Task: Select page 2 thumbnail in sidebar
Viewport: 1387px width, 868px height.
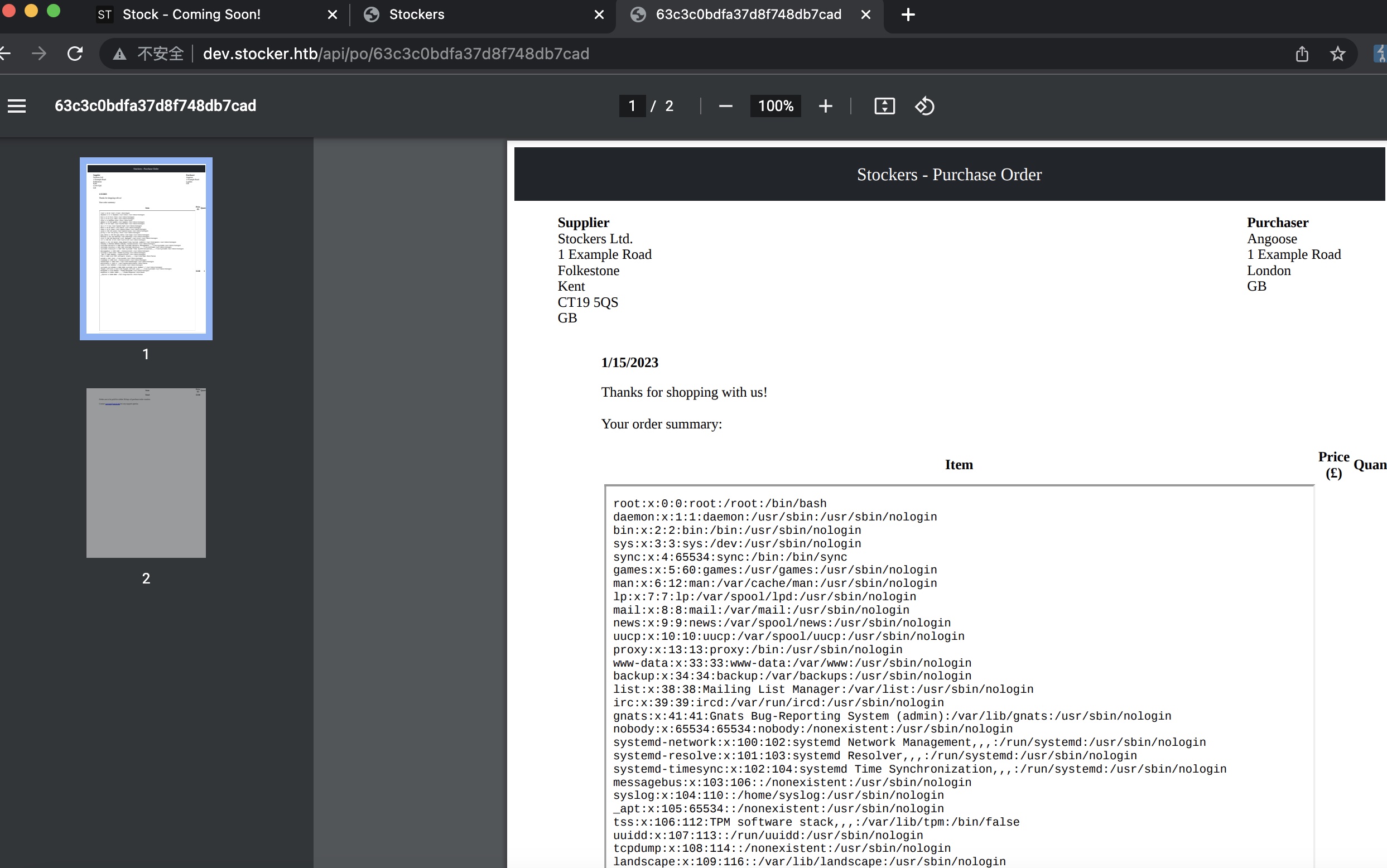Action: coord(146,472)
